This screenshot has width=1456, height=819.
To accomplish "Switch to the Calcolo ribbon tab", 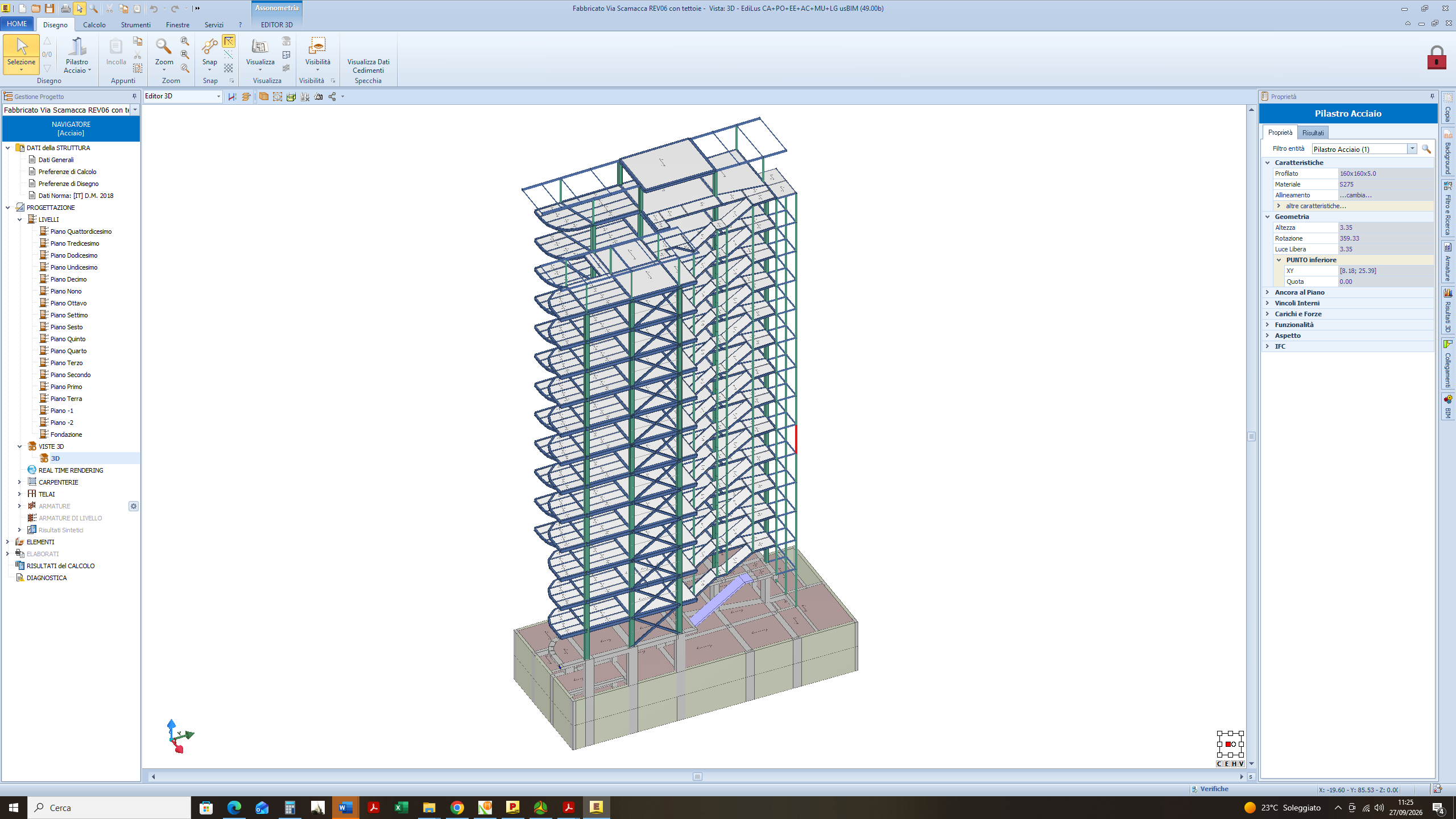I will click(x=94, y=25).
